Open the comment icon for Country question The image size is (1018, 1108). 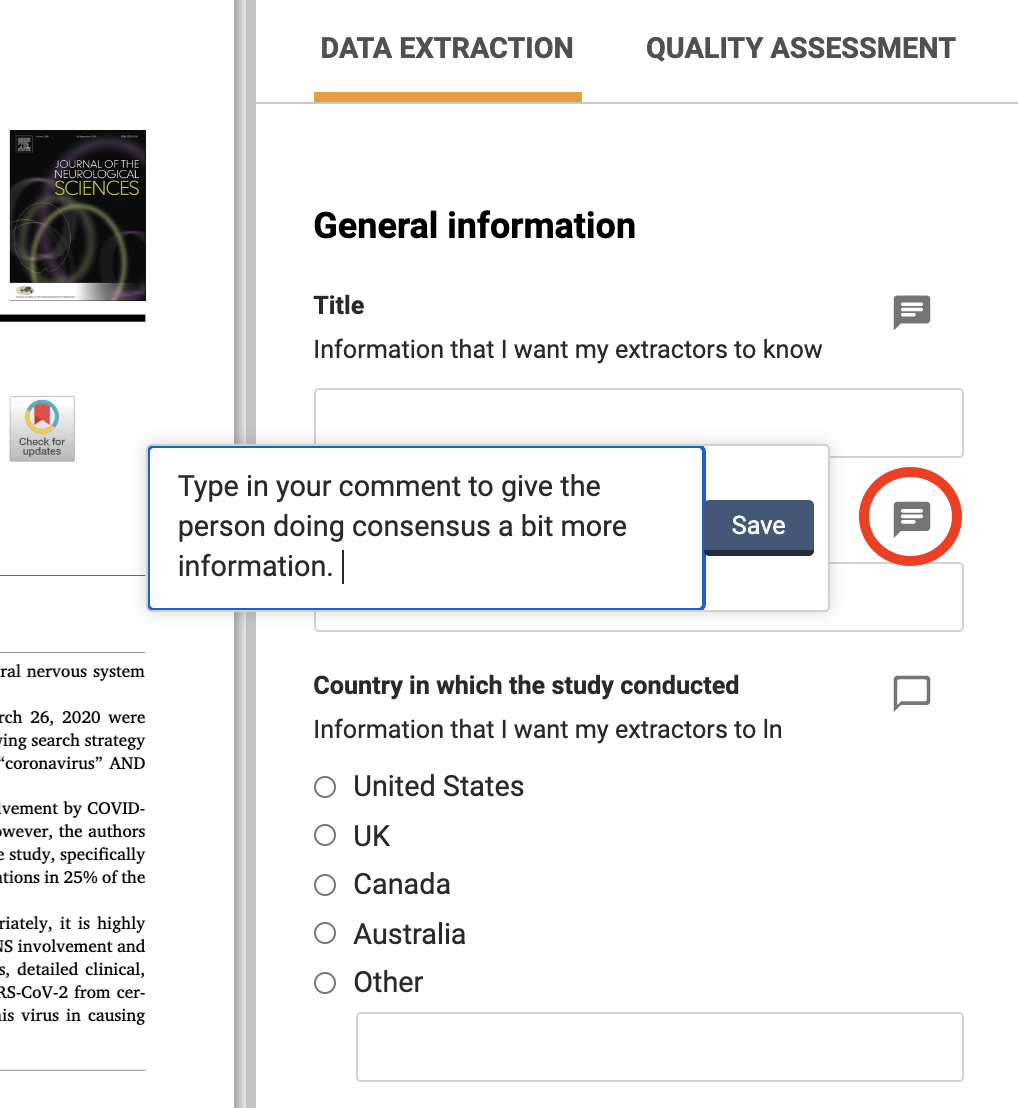[911, 692]
